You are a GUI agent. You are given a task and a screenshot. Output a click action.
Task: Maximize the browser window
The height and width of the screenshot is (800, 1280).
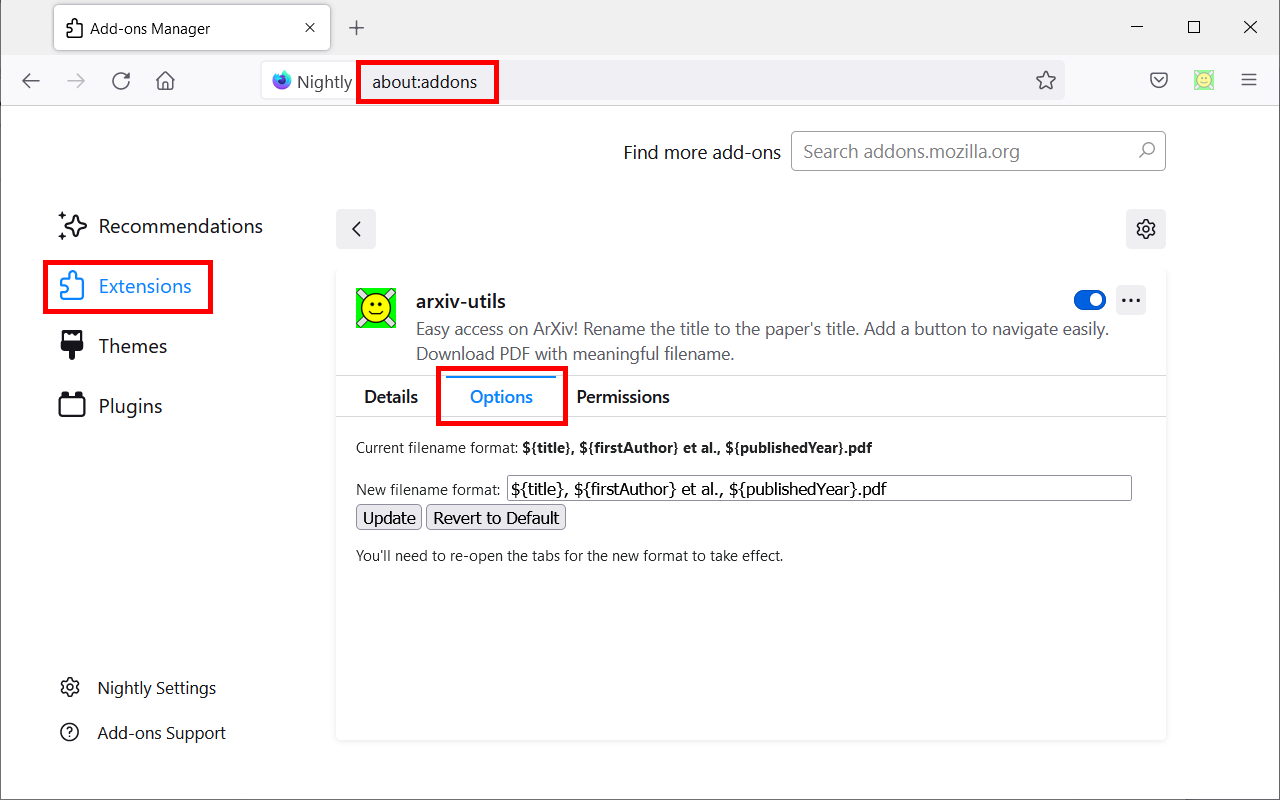pos(1194,27)
